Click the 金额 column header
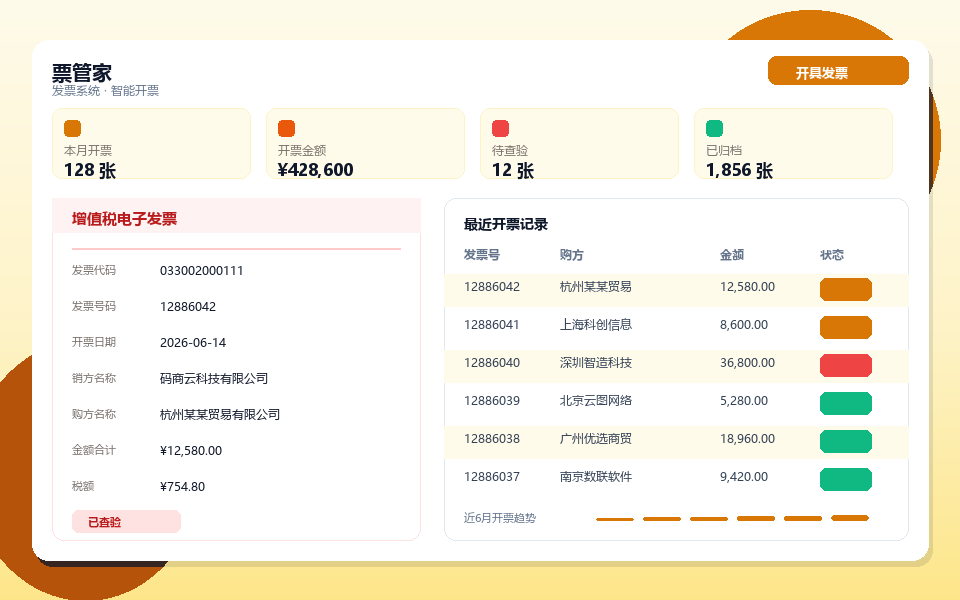This screenshot has height=600, width=960. click(x=732, y=255)
